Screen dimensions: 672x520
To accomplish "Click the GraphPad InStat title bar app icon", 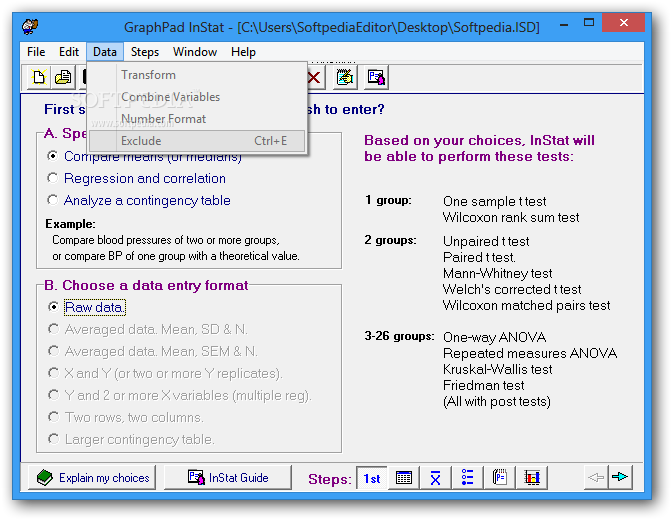I will (30, 26).
